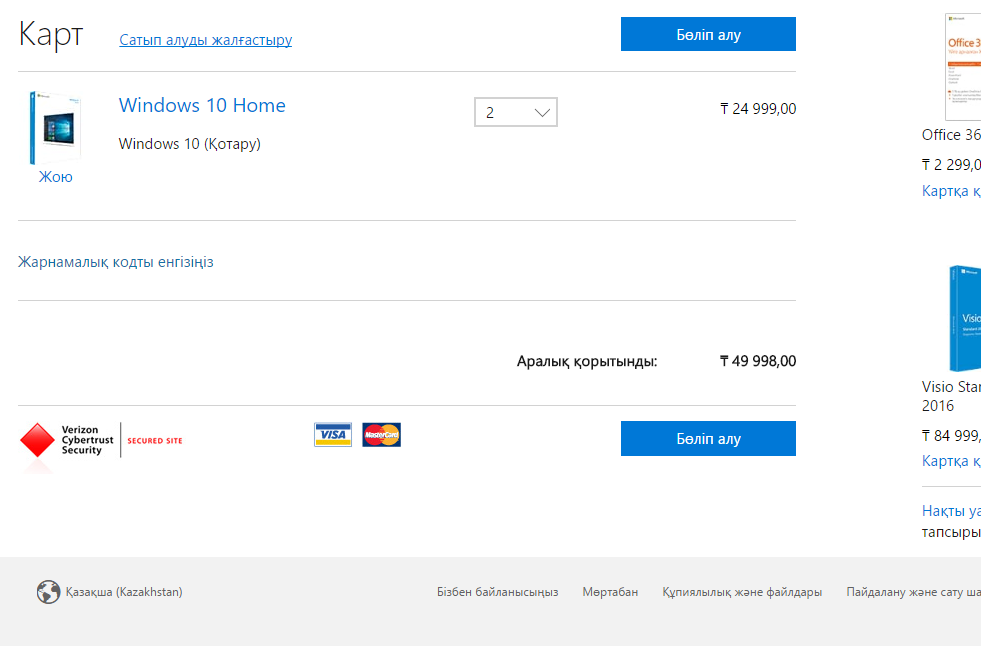Viewport: 981px width, 646px height.
Task: Follow the 'Сатып алуды жалғастыру' link
Action: [x=206, y=40]
